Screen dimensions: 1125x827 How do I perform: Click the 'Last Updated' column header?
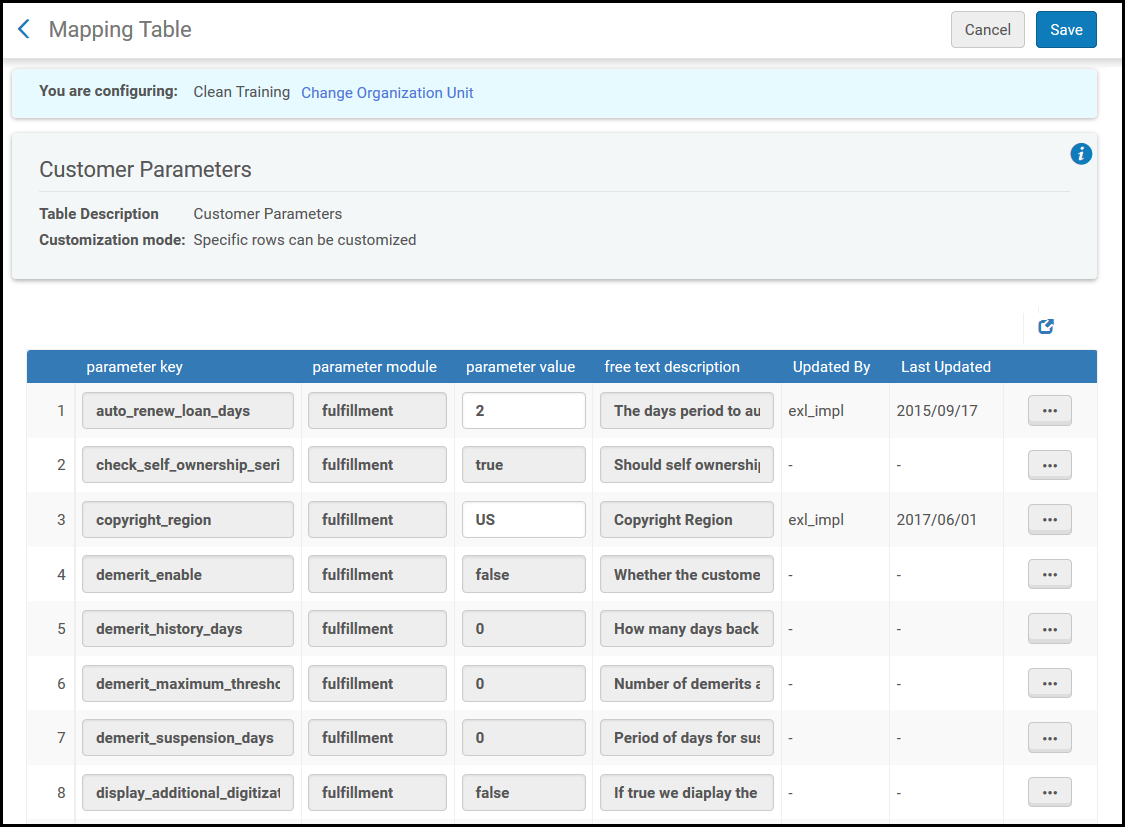946,367
